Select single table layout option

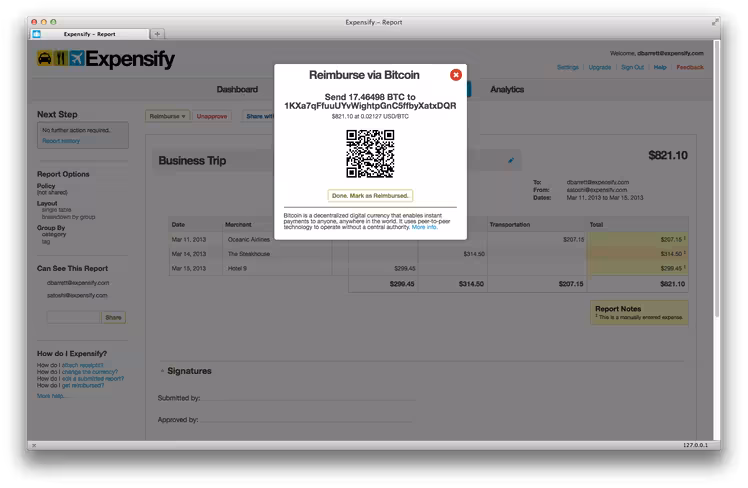[x=56, y=210]
